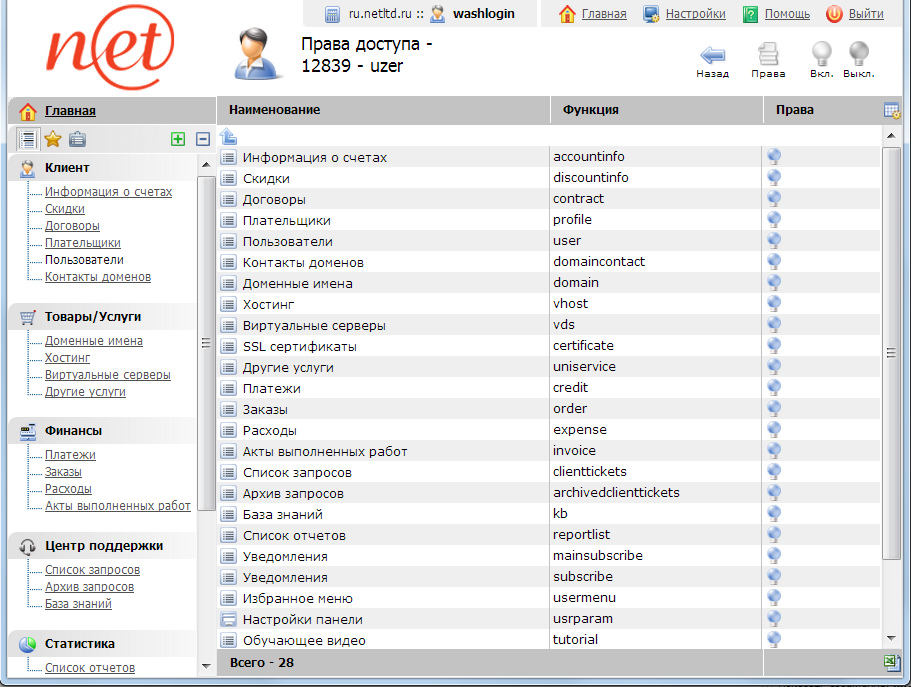The width and height of the screenshot is (911, 687).
Task: Export table with Excel icon at bottom
Action: (x=891, y=662)
